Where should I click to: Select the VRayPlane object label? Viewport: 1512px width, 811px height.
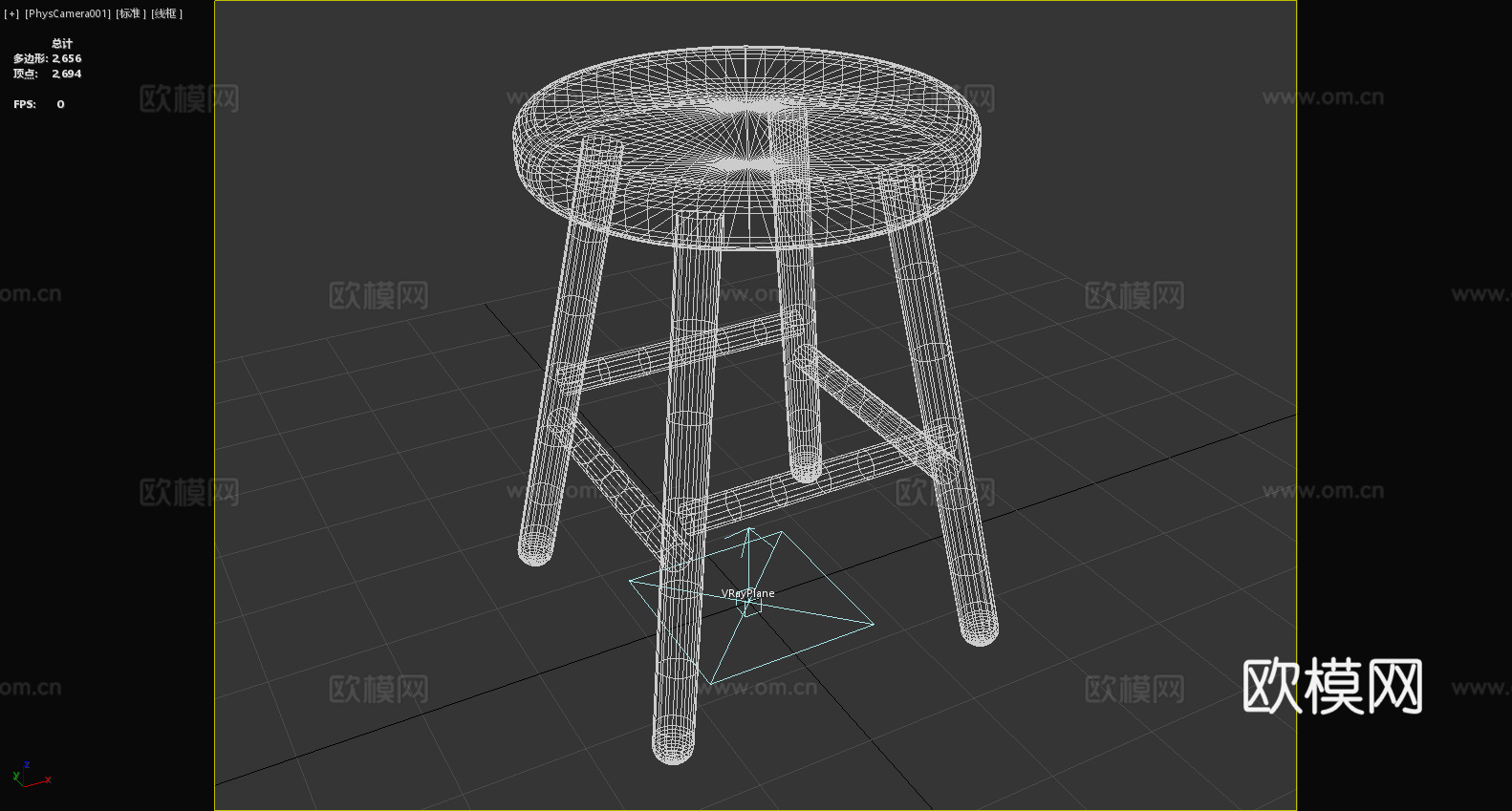pos(747,593)
